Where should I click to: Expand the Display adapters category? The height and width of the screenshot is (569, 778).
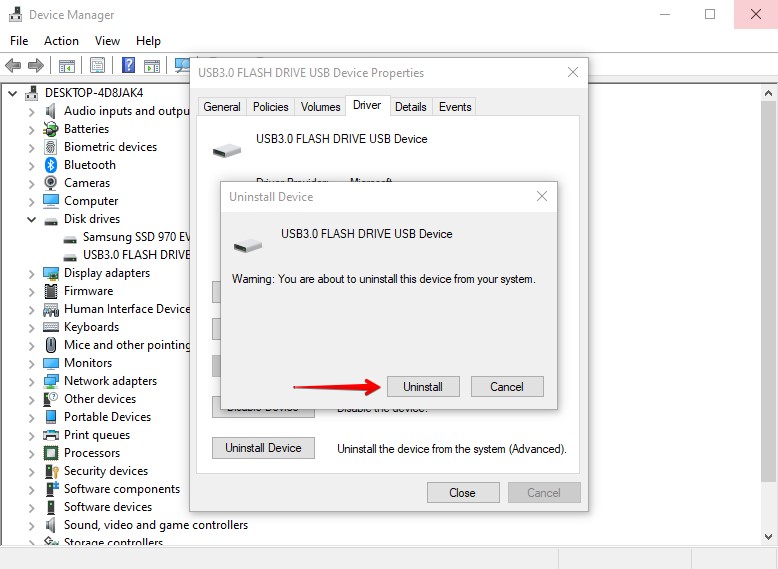point(31,273)
